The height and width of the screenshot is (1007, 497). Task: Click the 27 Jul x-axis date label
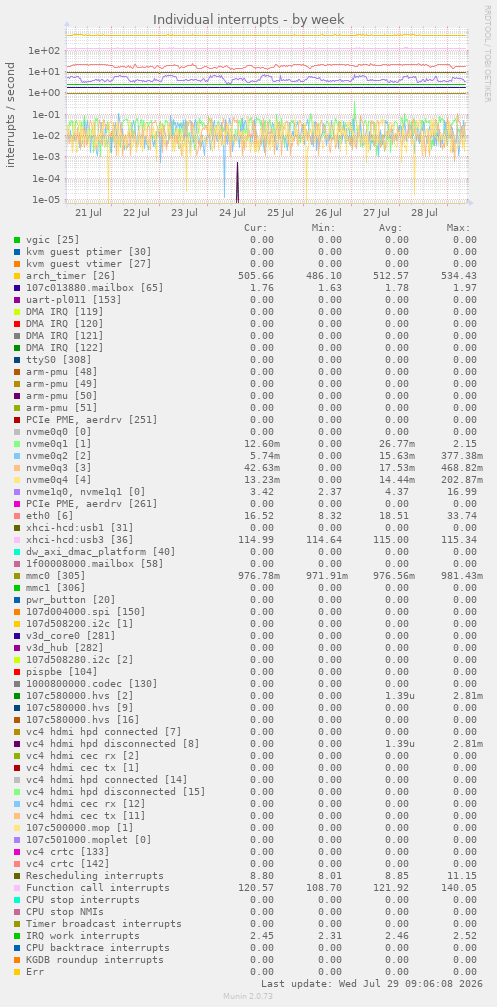click(x=376, y=213)
